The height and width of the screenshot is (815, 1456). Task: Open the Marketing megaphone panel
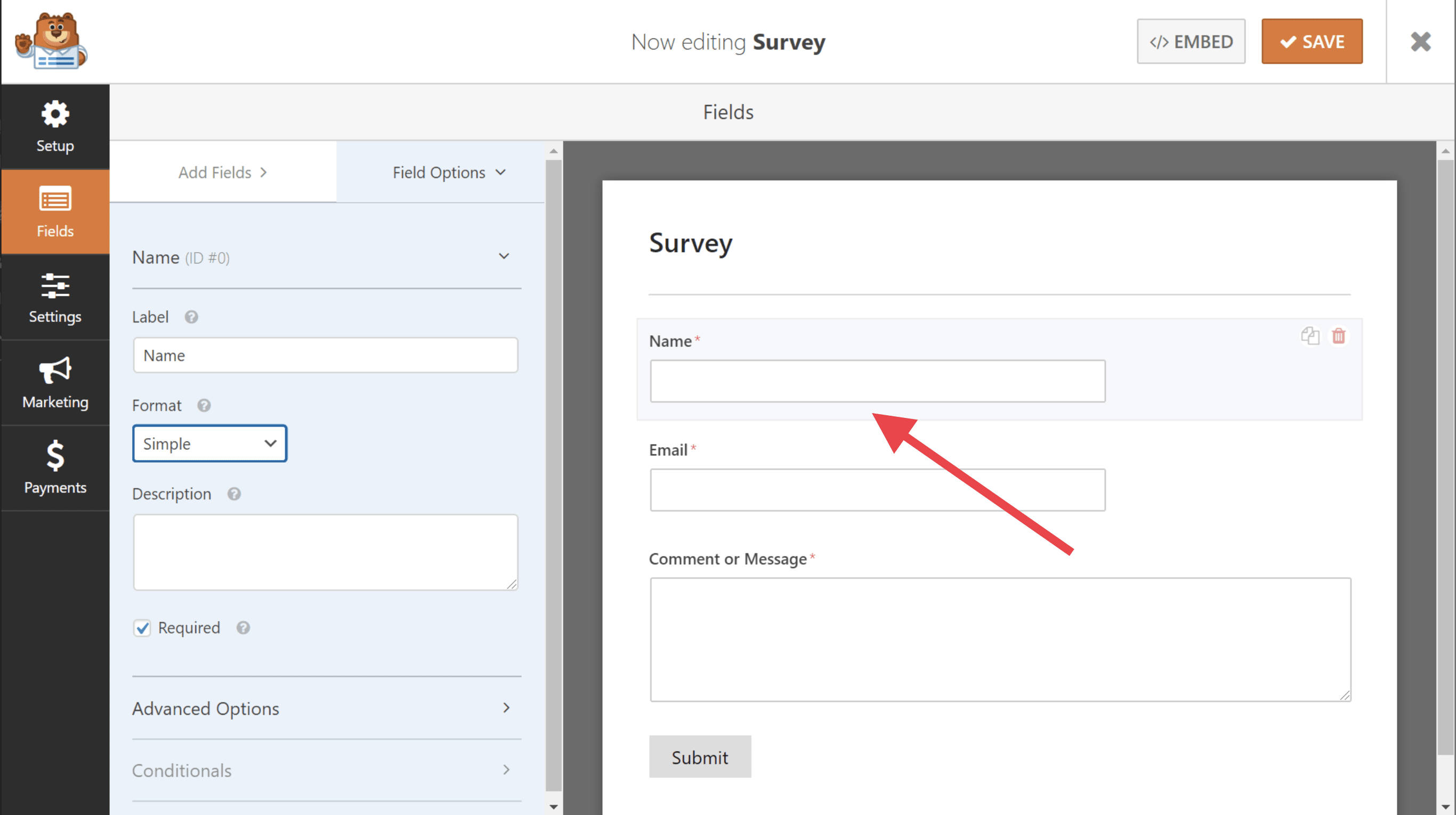55,383
